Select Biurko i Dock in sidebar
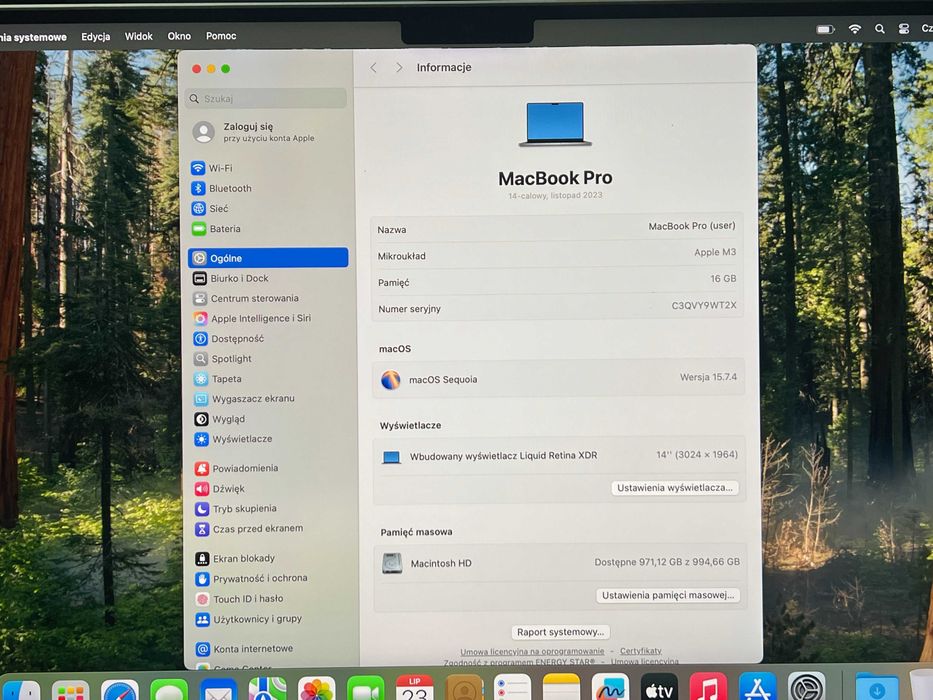 231,278
